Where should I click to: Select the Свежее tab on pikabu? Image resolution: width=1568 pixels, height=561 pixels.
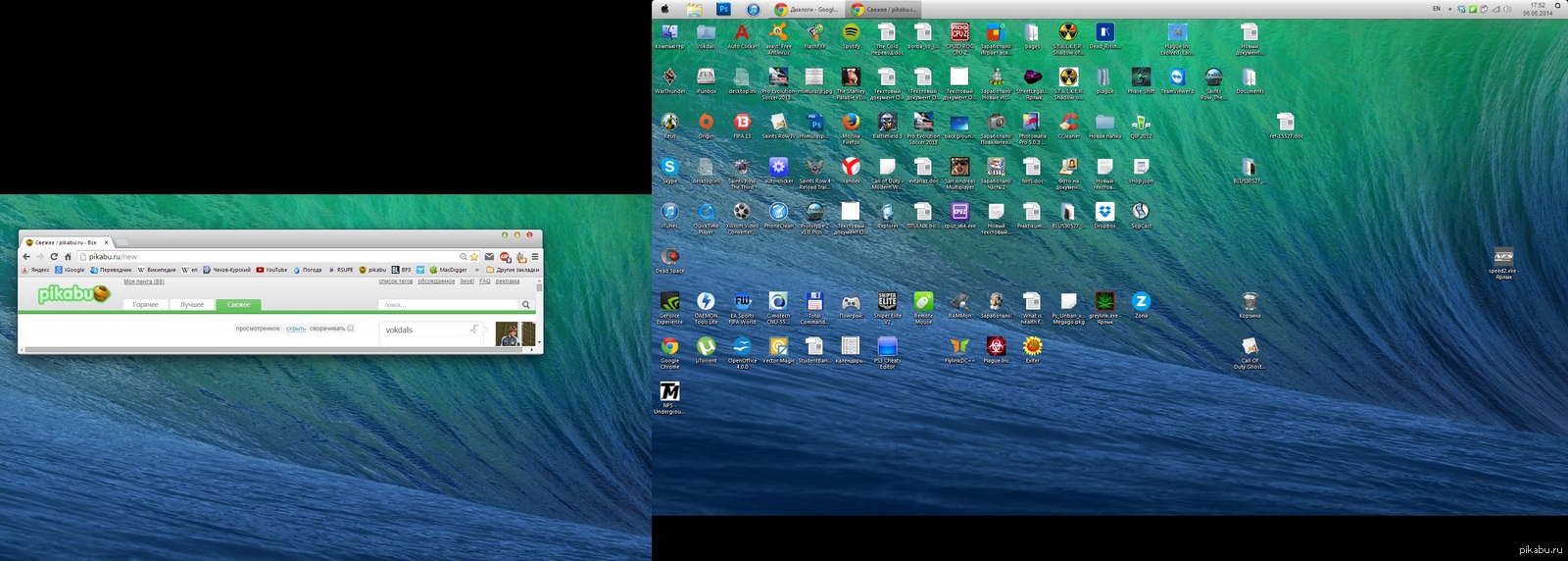[239, 305]
